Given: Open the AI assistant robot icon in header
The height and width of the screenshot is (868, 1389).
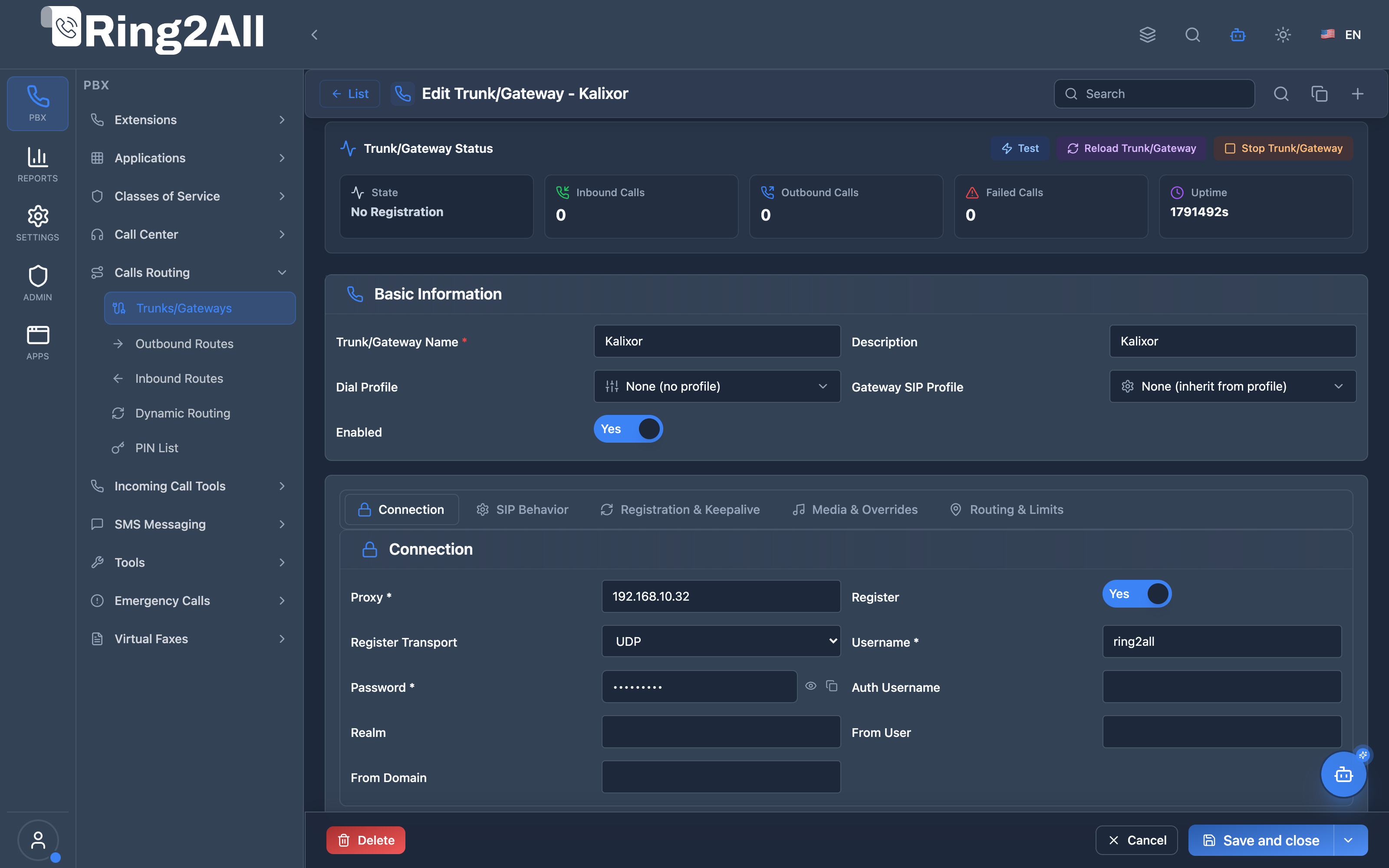Looking at the screenshot, I should 1238,34.
